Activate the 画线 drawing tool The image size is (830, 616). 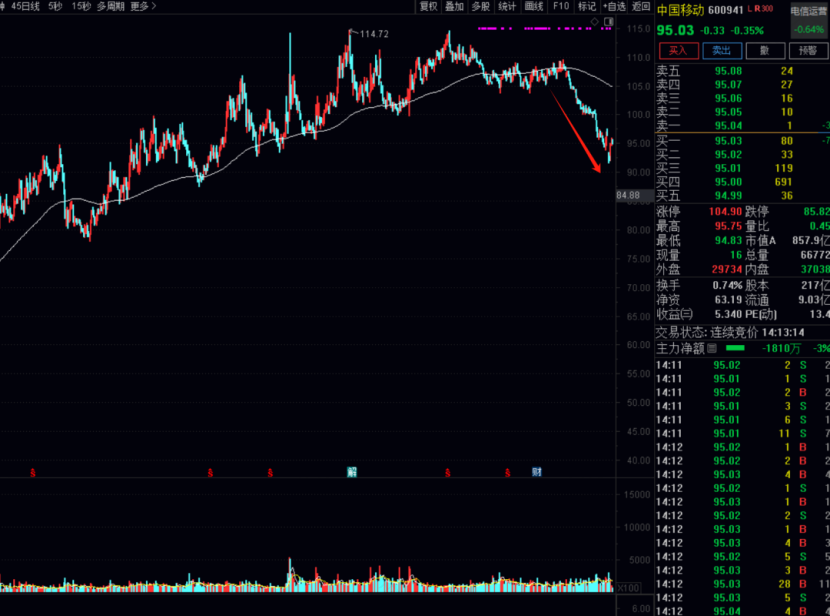pyautogui.click(x=534, y=6)
